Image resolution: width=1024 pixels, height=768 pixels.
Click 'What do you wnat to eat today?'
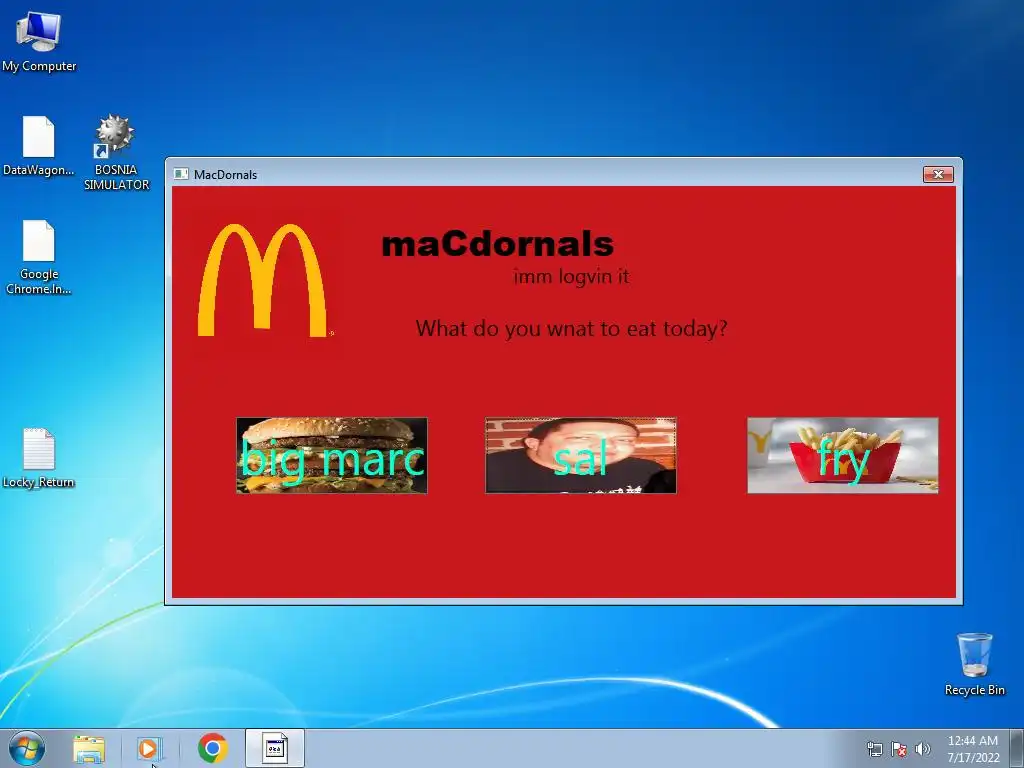(x=571, y=328)
